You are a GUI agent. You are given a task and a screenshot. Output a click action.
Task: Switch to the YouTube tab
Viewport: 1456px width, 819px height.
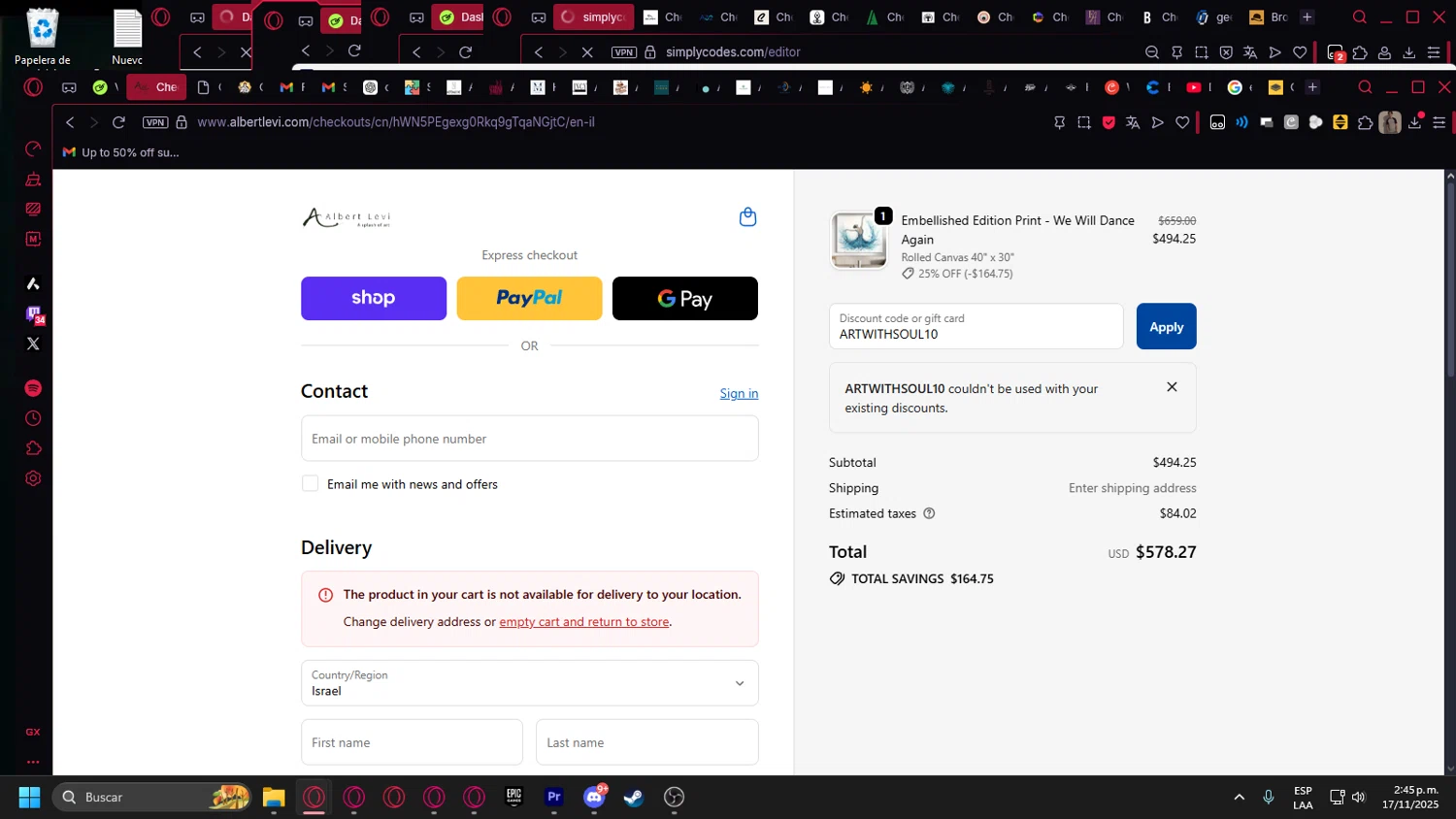[1198, 87]
